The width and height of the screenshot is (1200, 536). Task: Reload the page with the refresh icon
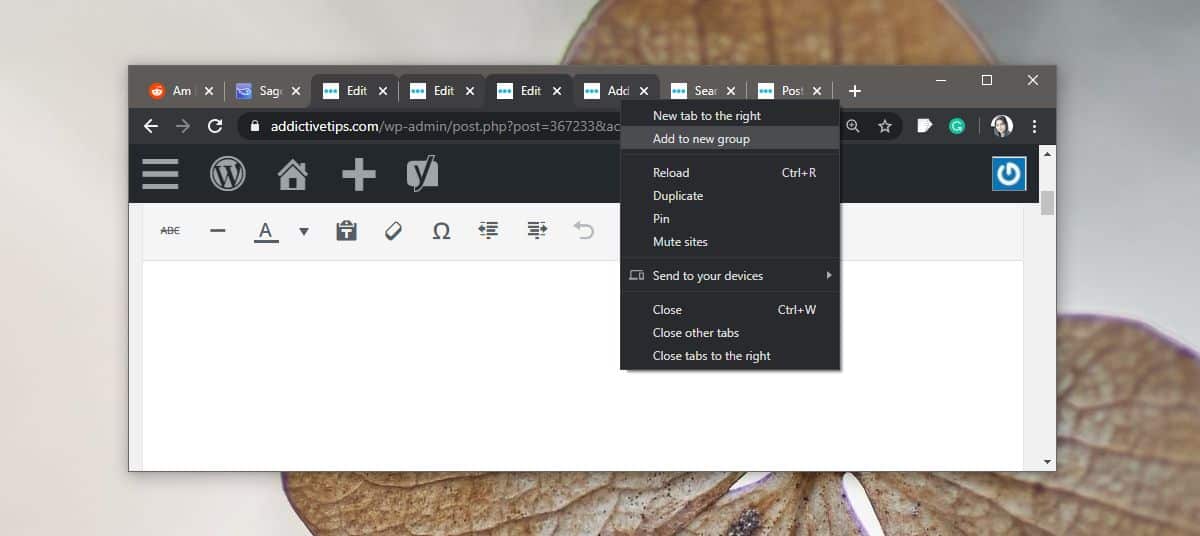click(x=215, y=126)
